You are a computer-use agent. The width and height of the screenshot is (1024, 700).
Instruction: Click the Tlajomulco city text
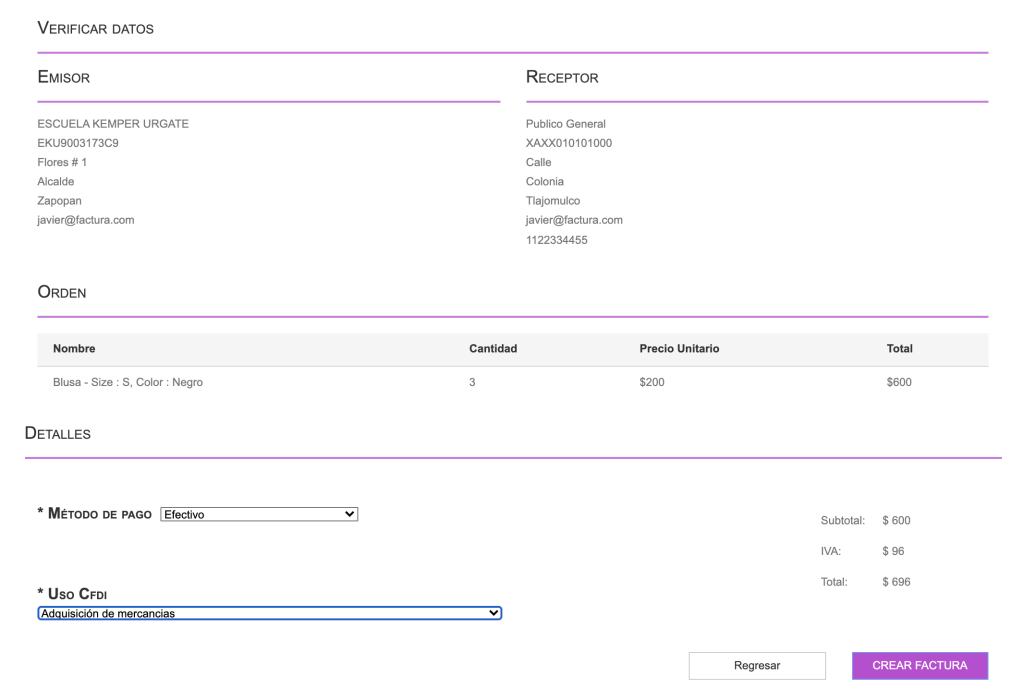(x=553, y=200)
